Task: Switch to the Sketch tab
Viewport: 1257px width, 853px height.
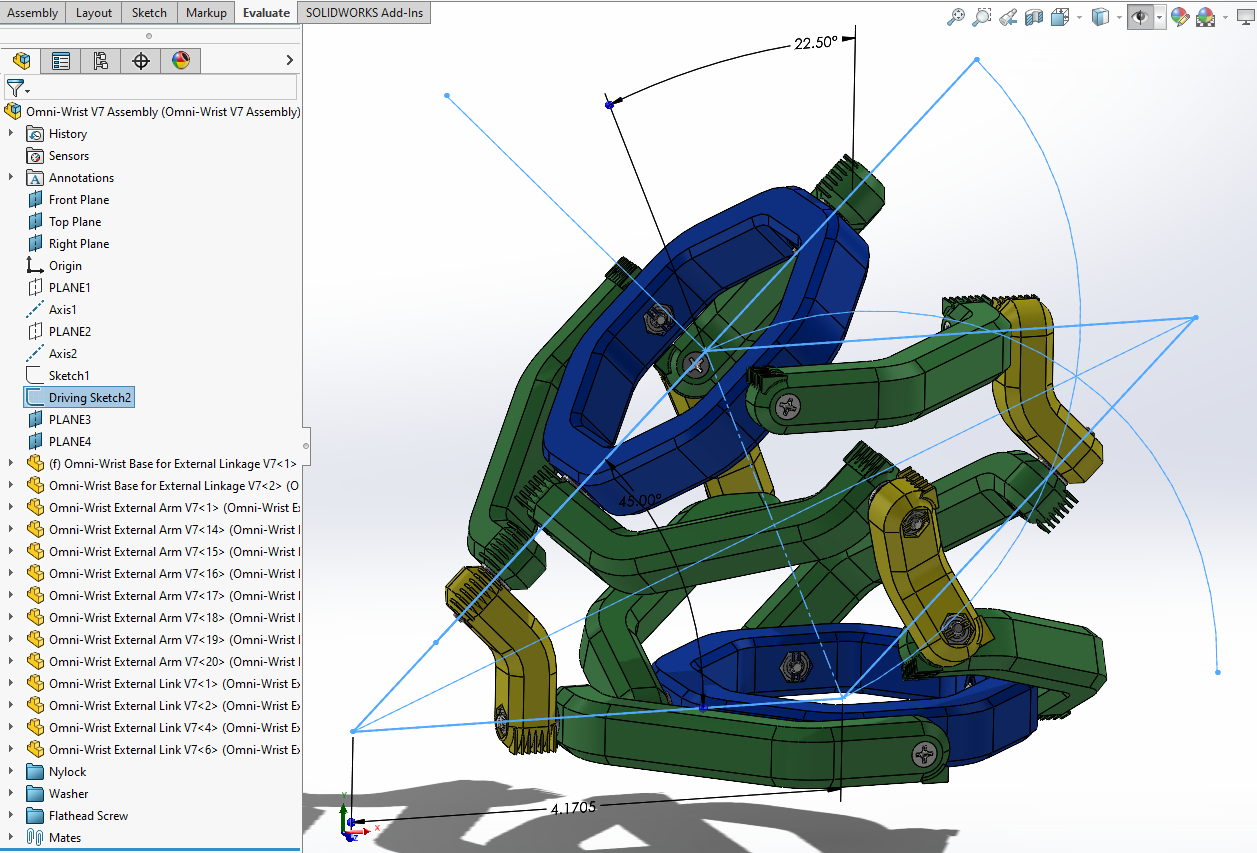Action: click(x=149, y=12)
